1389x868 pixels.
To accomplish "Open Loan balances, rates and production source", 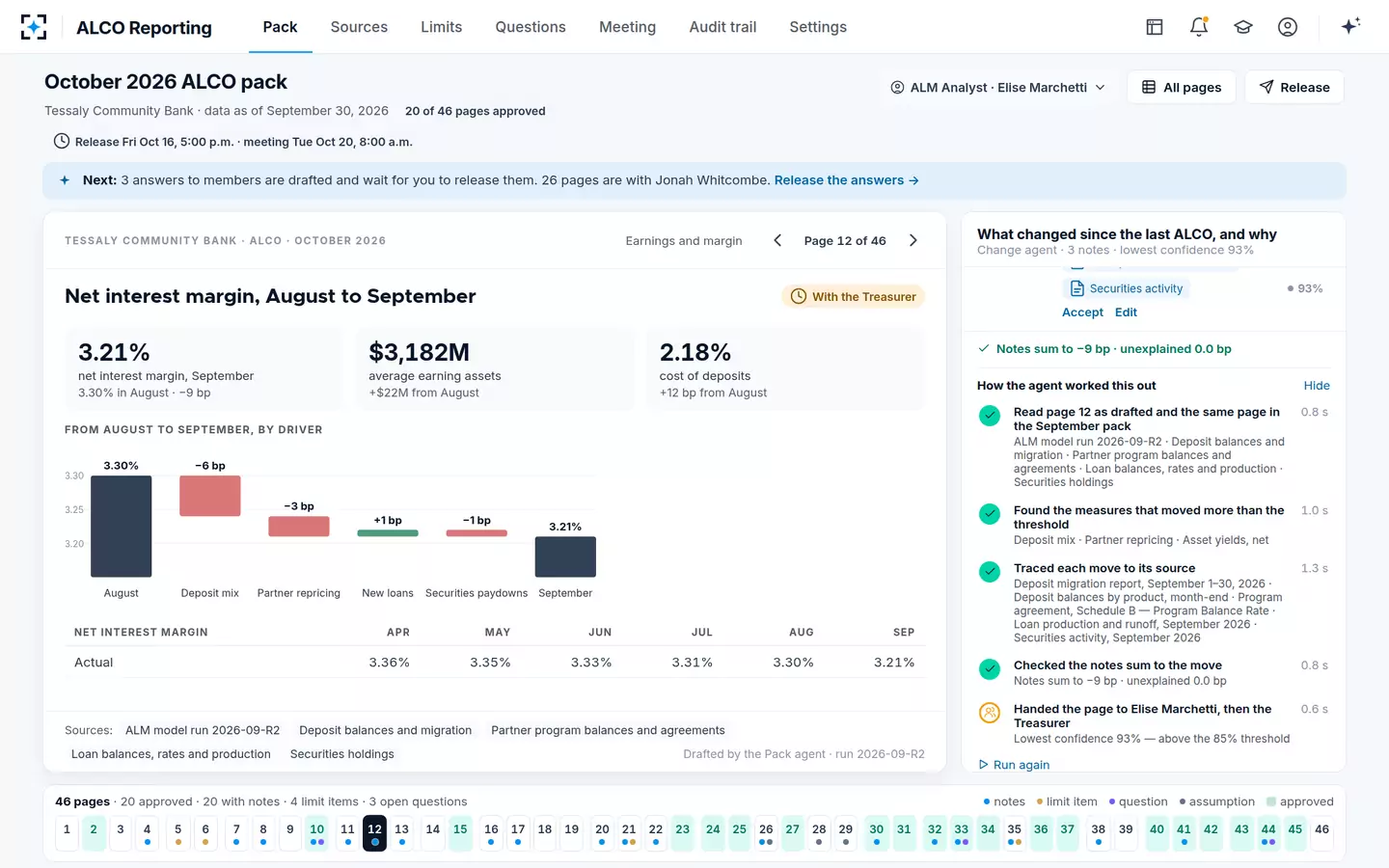I will click(x=171, y=754).
